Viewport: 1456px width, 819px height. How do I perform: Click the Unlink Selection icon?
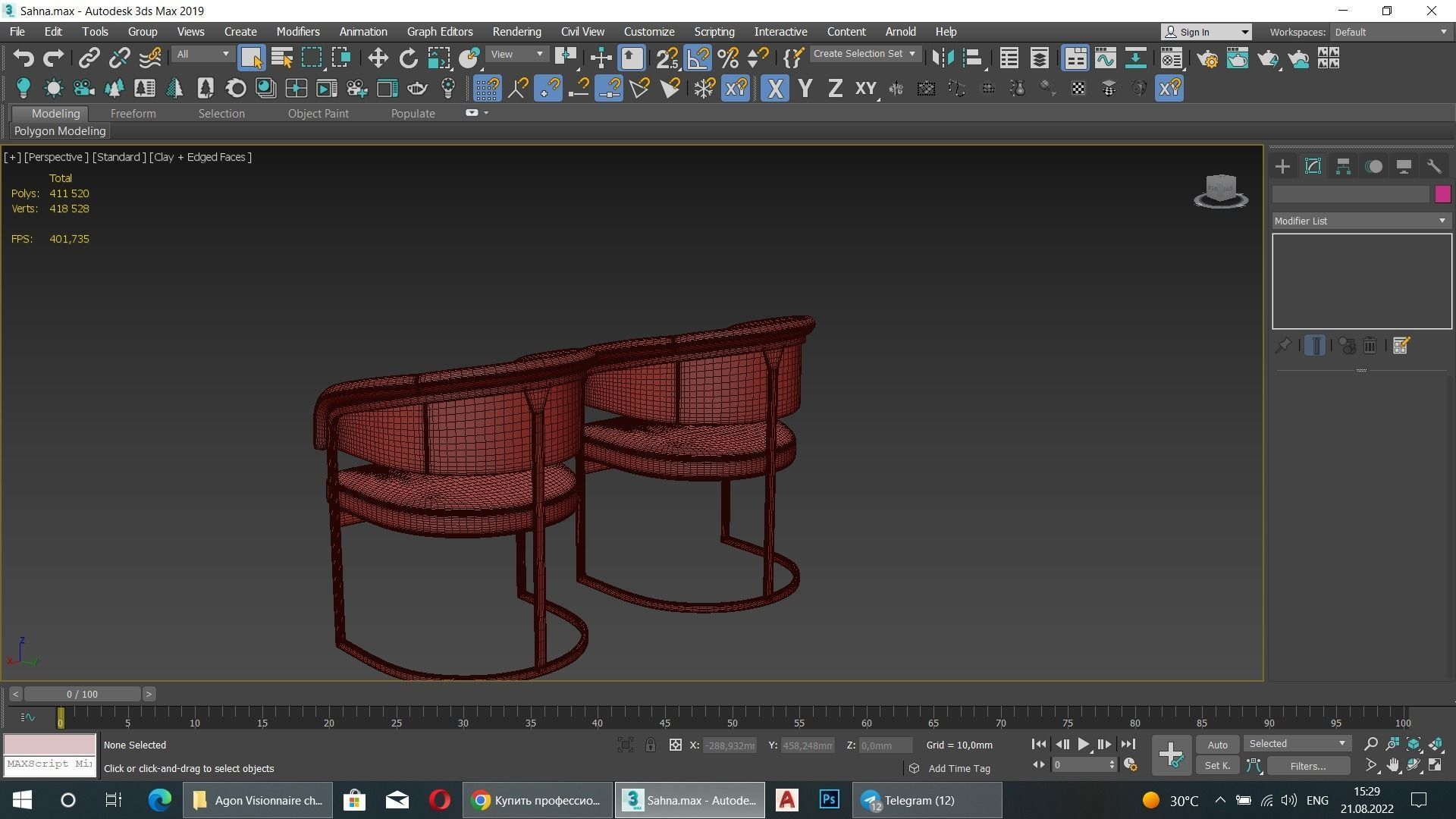(x=120, y=58)
